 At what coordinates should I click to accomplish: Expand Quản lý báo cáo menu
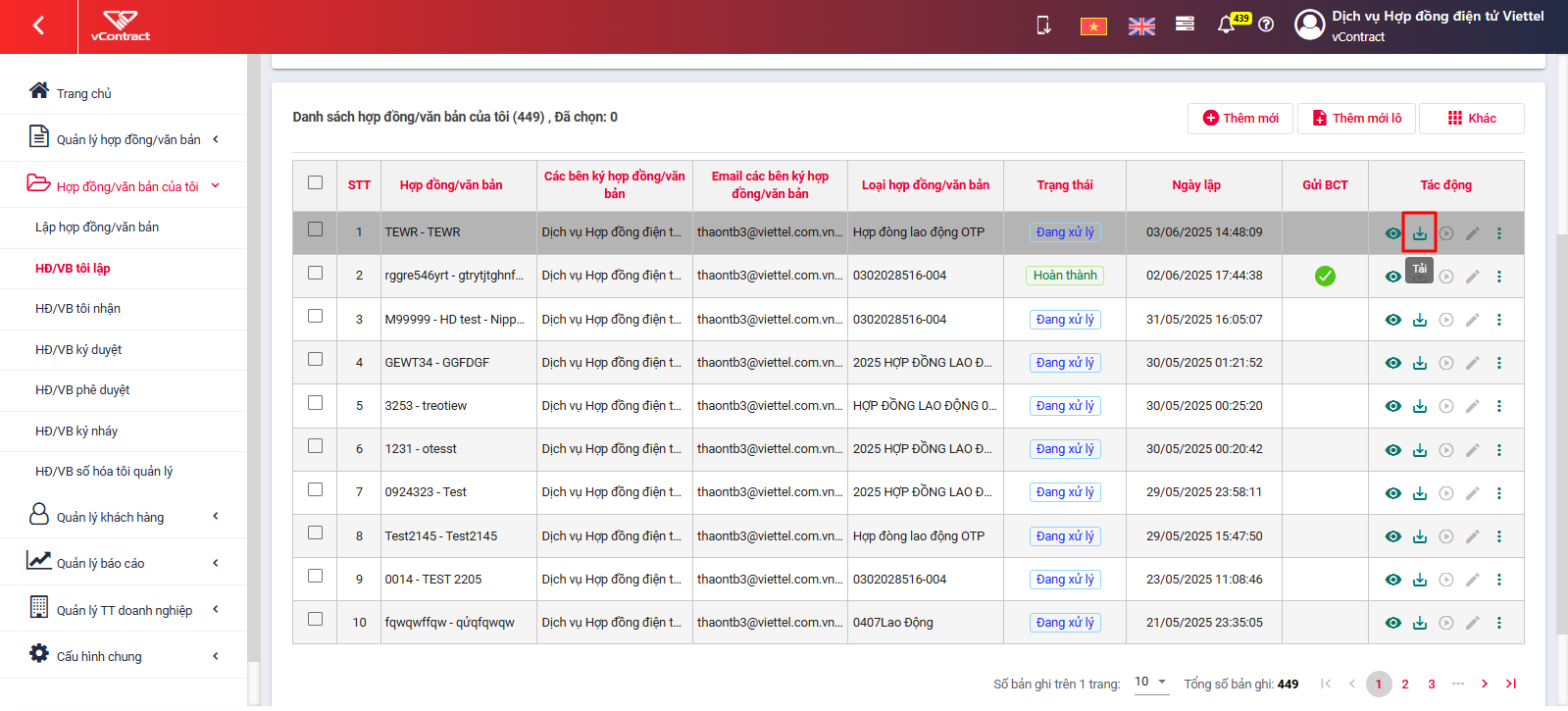[124, 562]
